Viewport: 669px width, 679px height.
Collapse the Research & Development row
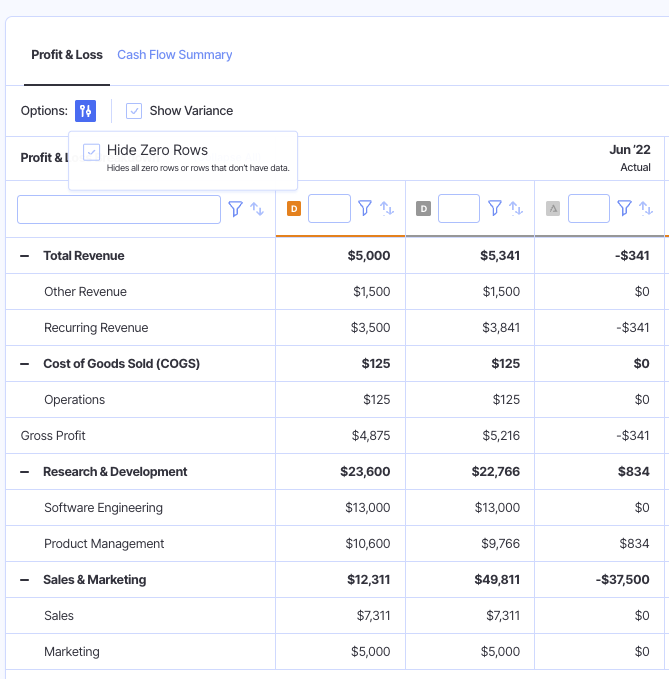(x=25, y=472)
